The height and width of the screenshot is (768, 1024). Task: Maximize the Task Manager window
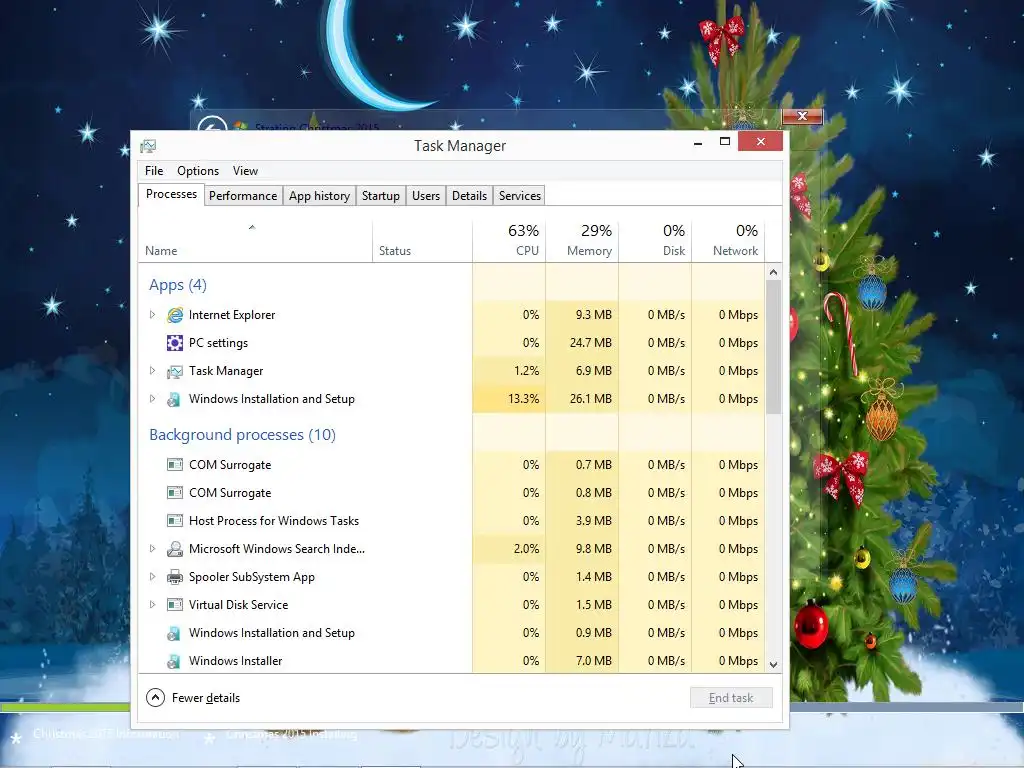point(725,142)
